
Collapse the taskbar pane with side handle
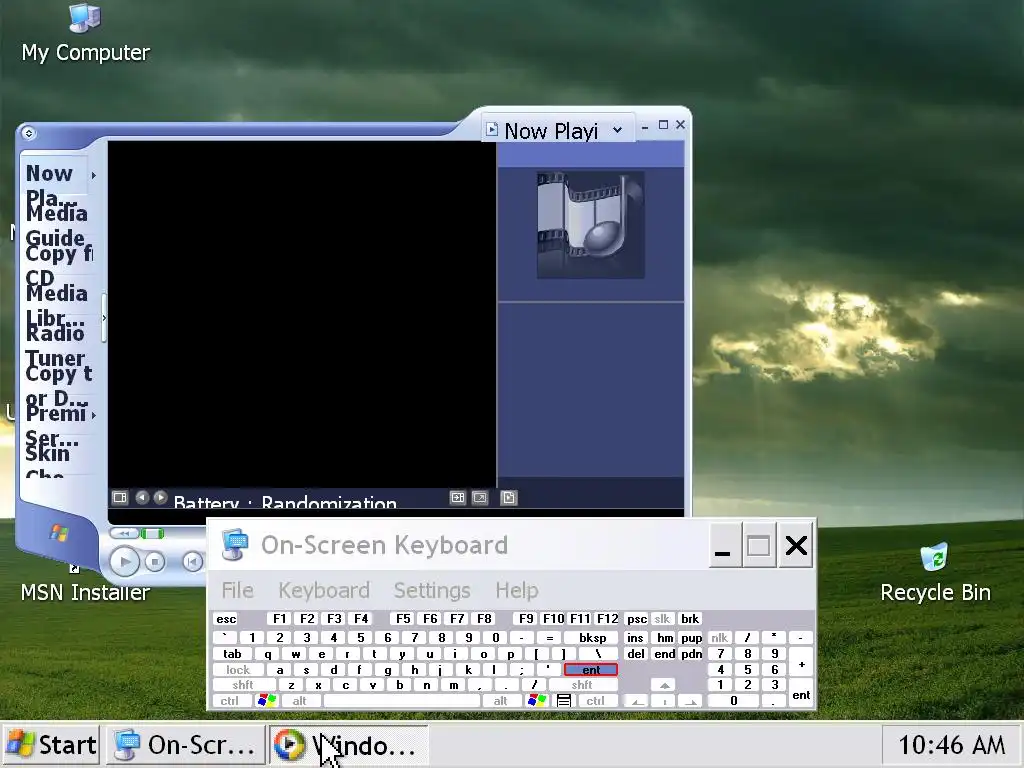point(103,318)
